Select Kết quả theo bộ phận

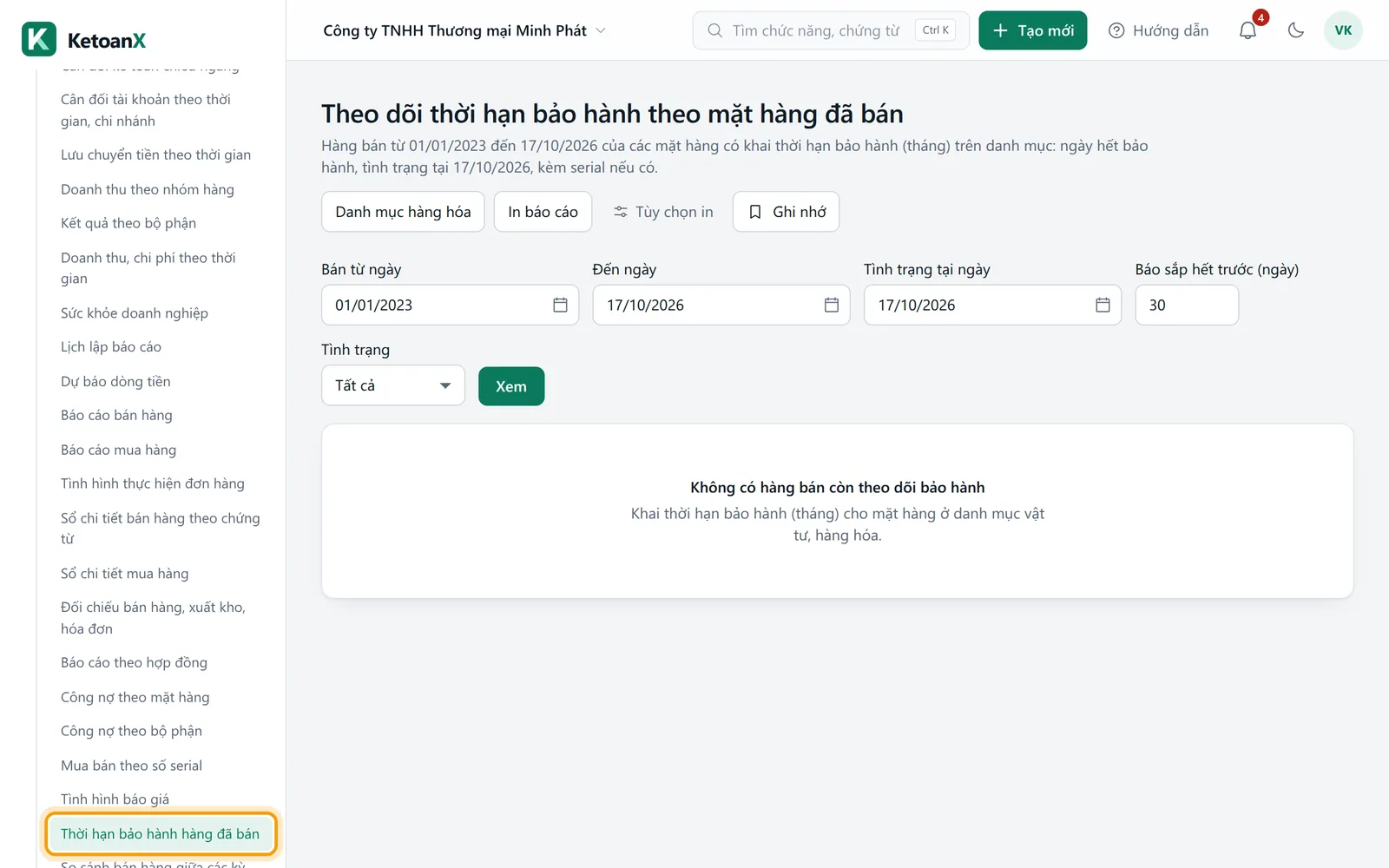(x=128, y=223)
